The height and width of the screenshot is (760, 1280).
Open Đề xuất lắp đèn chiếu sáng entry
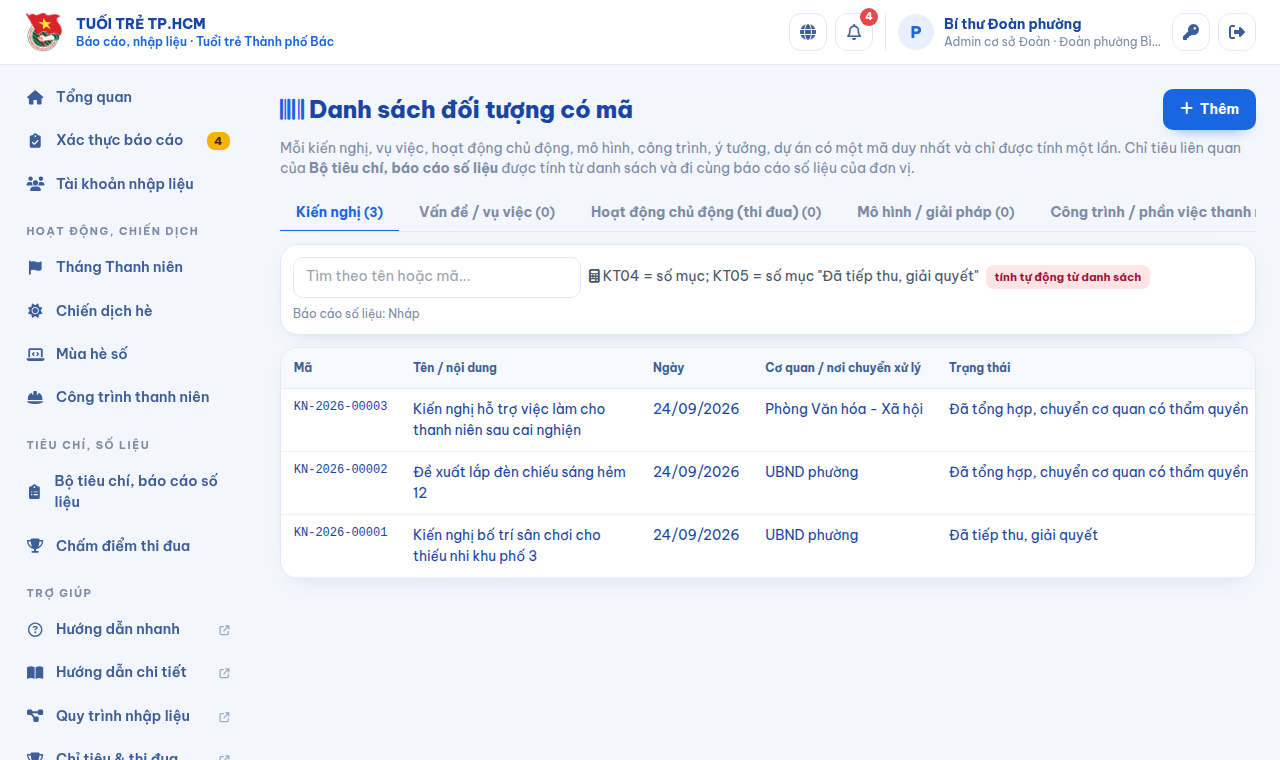519,483
